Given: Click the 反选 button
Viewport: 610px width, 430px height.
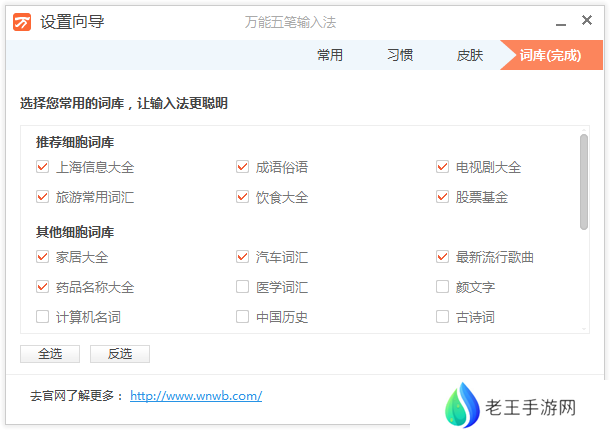Looking at the screenshot, I should (x=120, y=354).
